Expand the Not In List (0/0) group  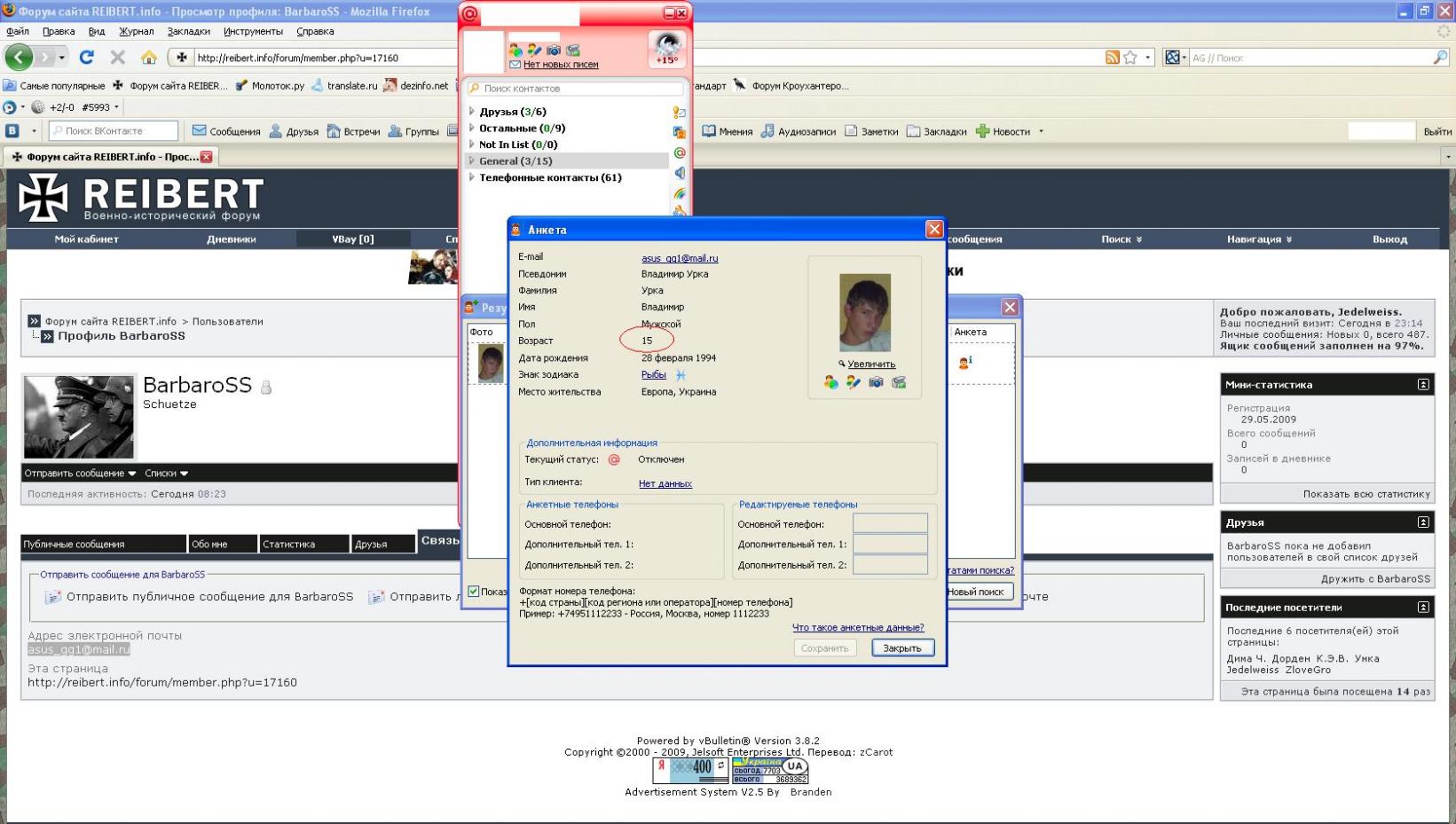pyautogui.click(x=472, y=145)
